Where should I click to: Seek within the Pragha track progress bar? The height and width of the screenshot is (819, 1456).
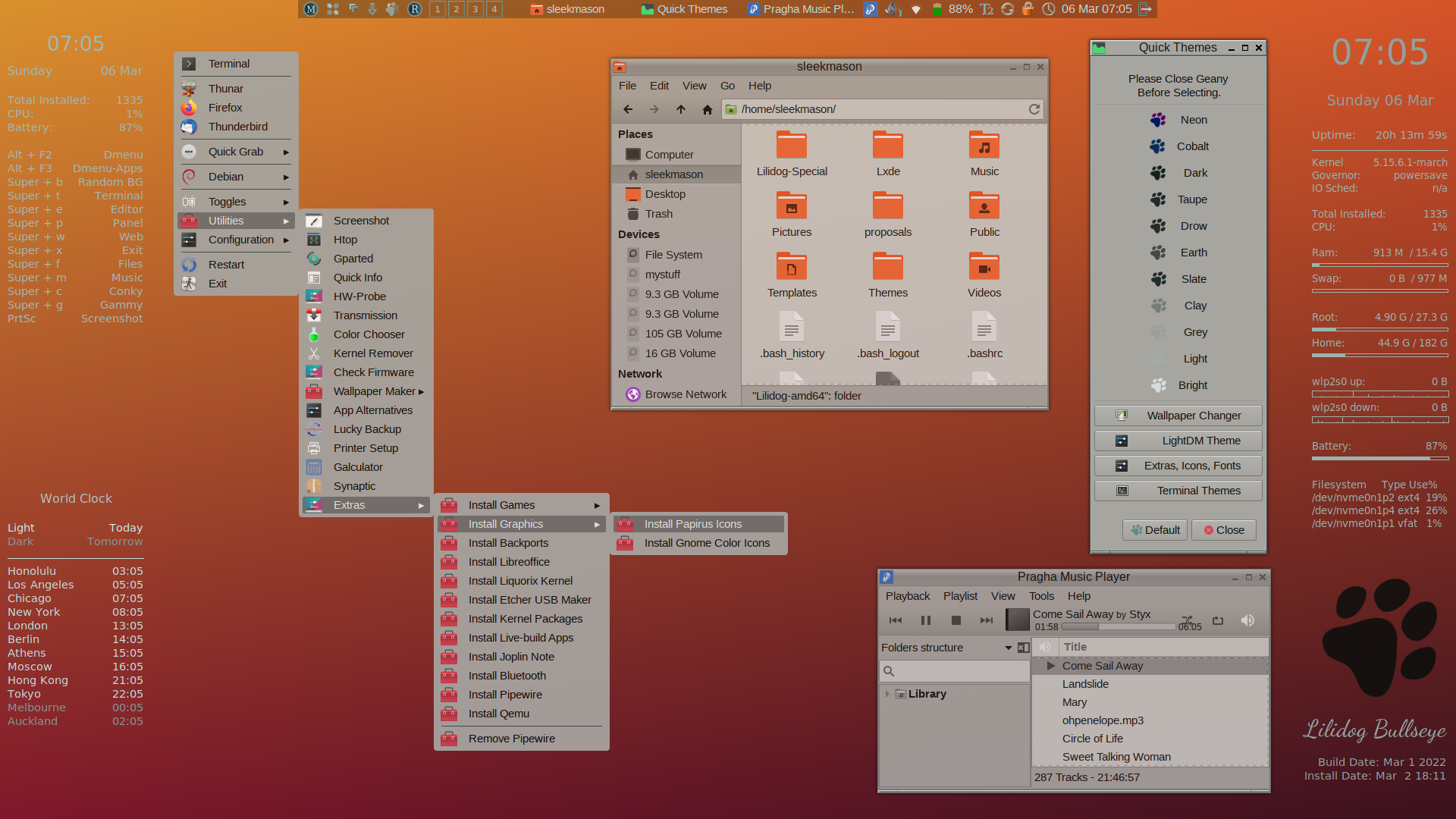click(x=1118, y=627)
